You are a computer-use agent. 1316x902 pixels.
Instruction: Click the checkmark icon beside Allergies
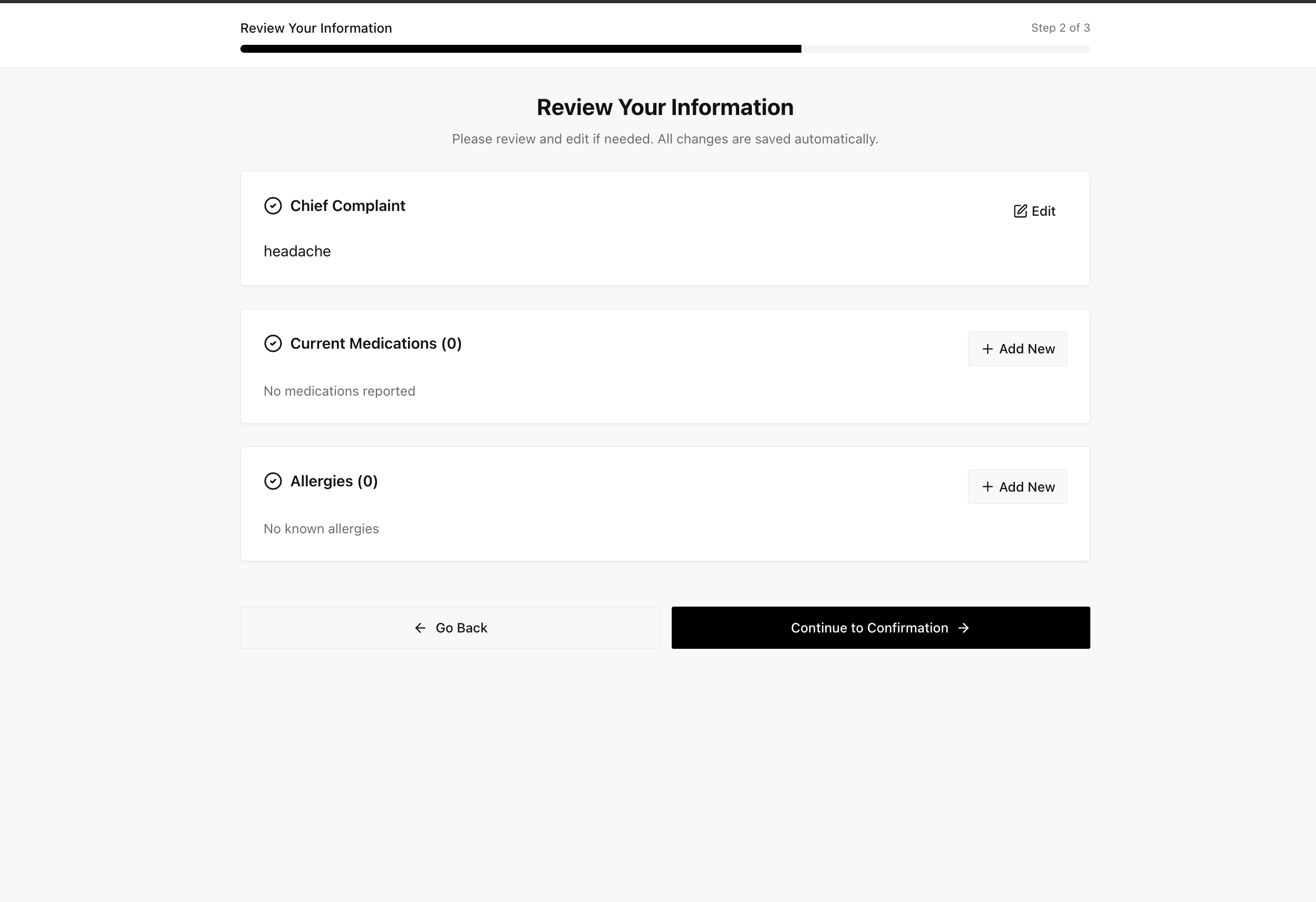click(273, 481)
